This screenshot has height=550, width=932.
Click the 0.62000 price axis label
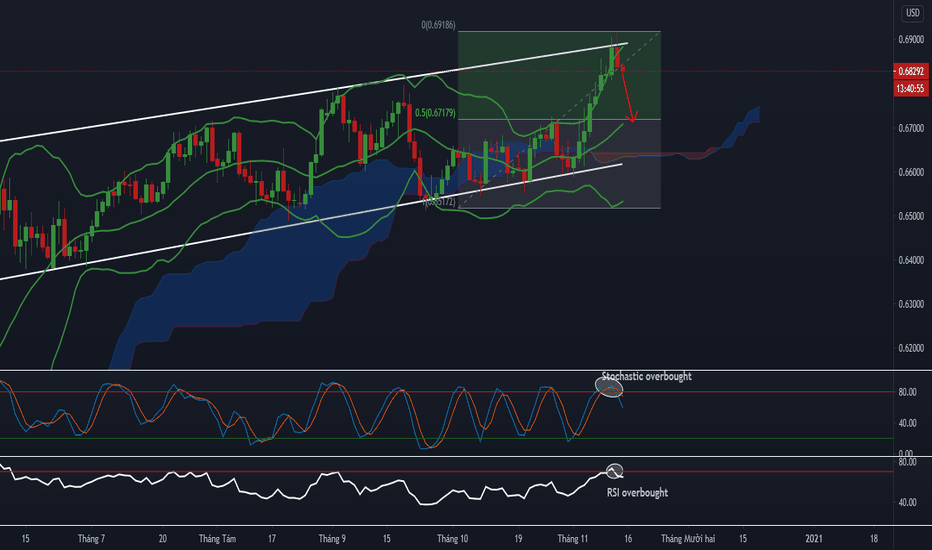tap(911, 348)
